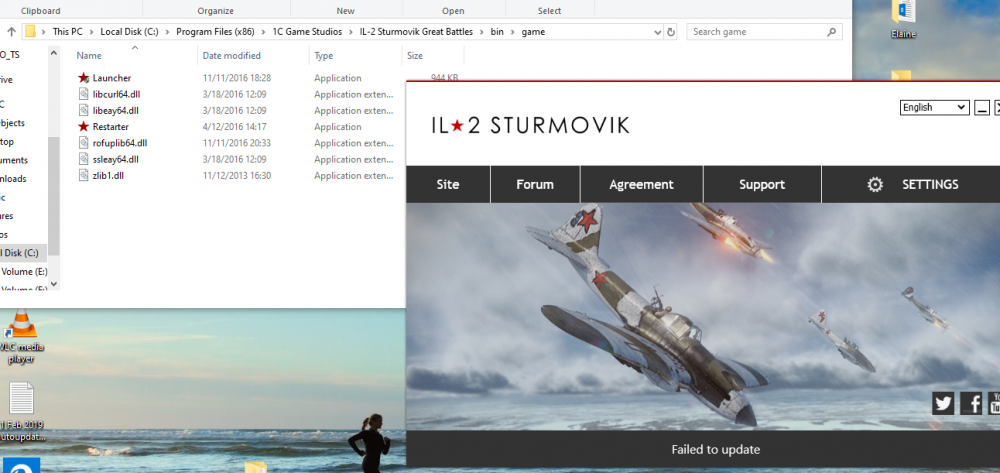
Task: Open the English language dropdown
Action: tap(934, 108)
